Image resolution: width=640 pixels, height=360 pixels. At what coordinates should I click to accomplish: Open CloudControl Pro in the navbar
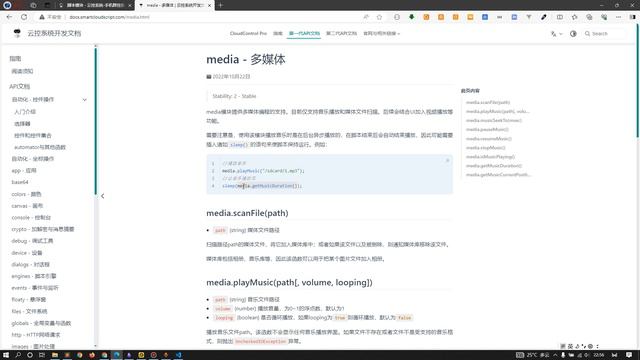pos(248,33)
